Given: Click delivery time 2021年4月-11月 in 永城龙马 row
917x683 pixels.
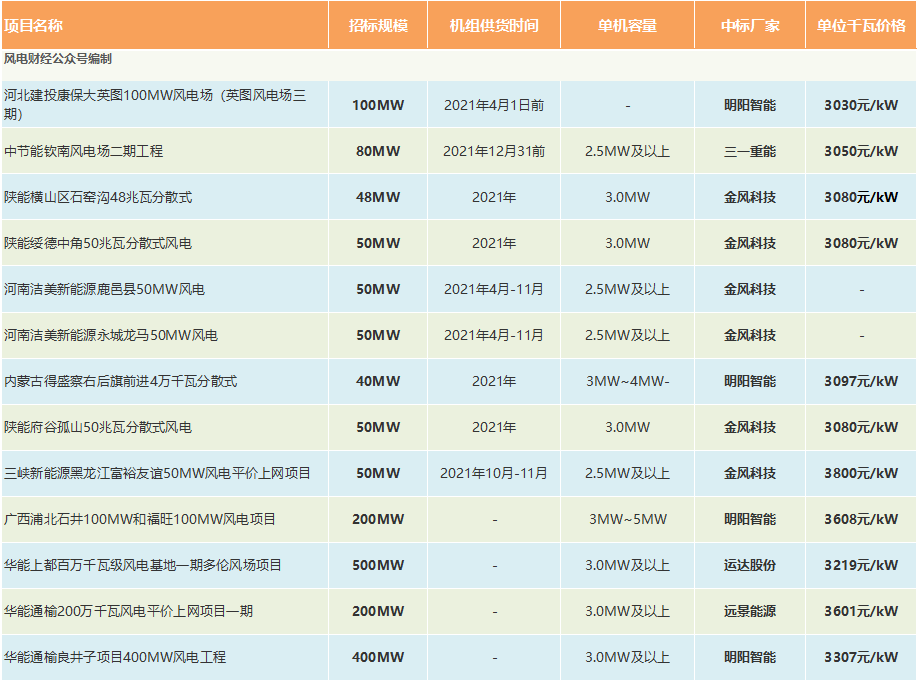Looking at the screenshot, I should pos(494,335).
